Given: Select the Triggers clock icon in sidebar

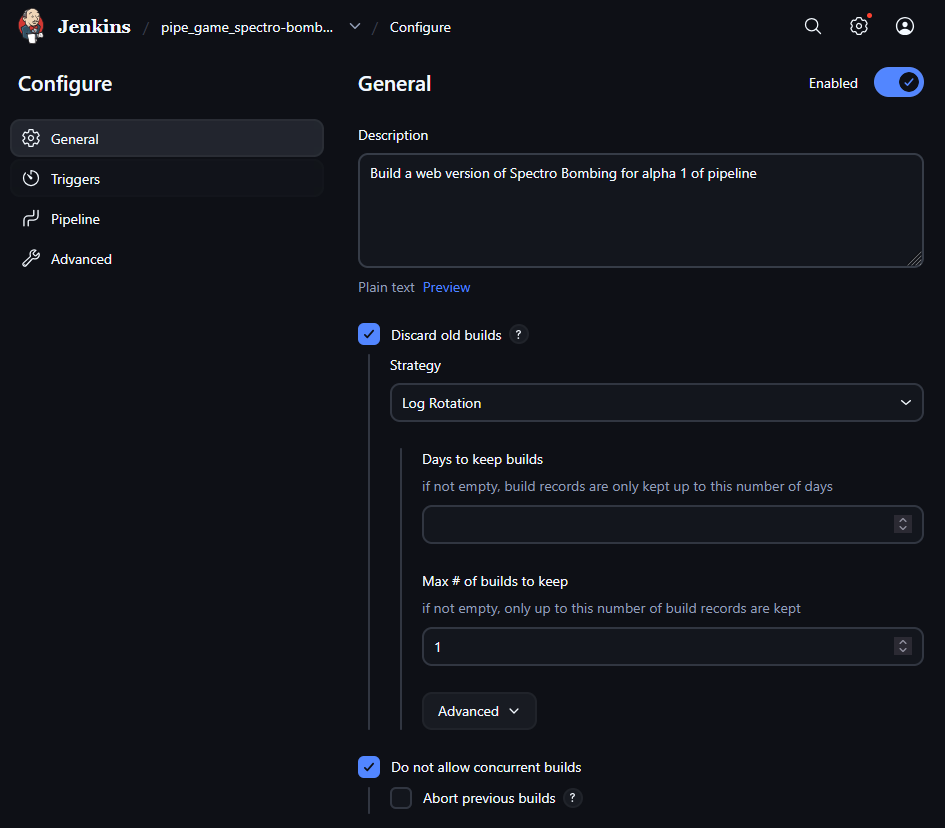Looking at the screenshot, I should (x=31, y=179).
